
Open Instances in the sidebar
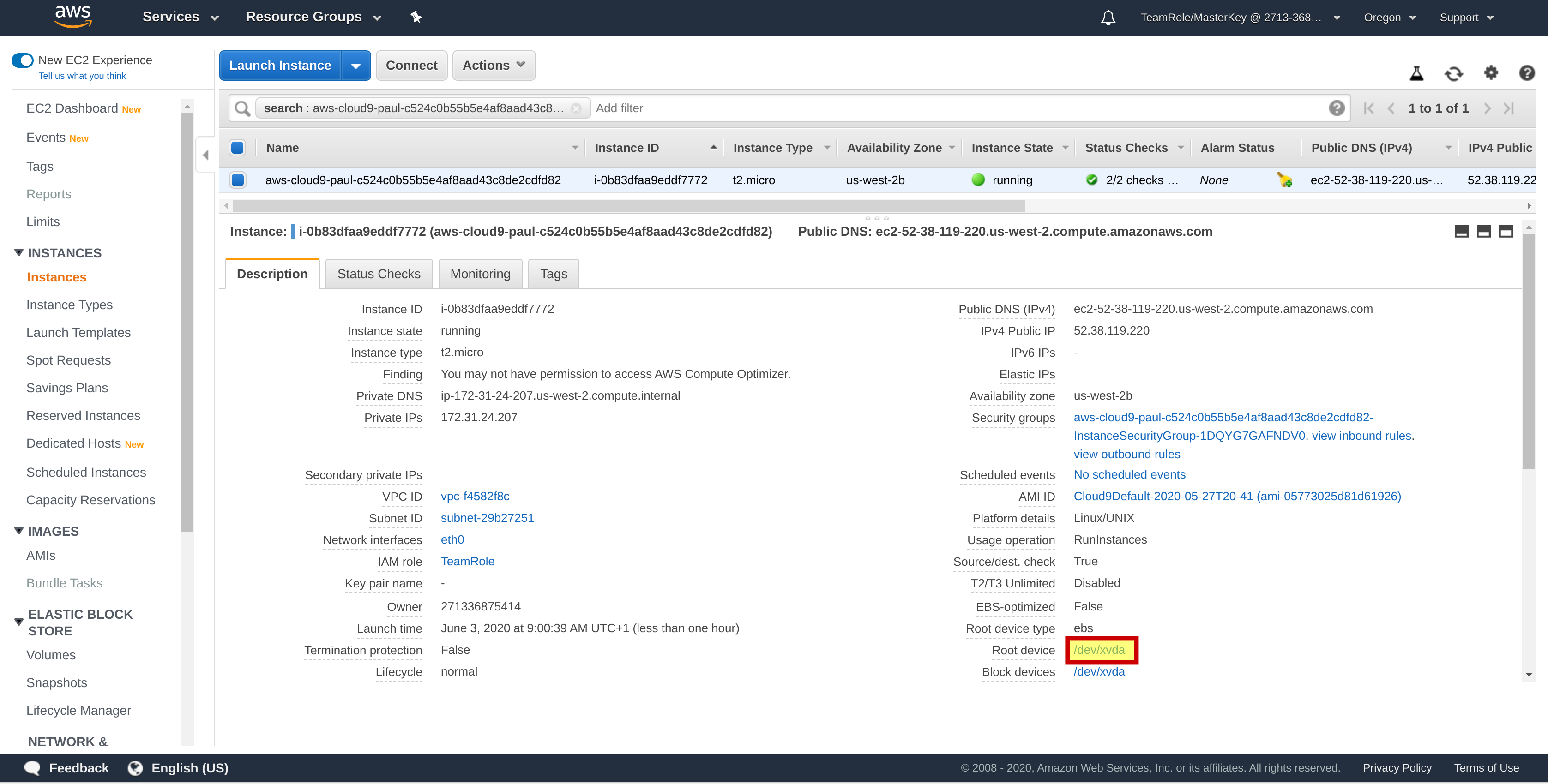(x=56, y=277)
